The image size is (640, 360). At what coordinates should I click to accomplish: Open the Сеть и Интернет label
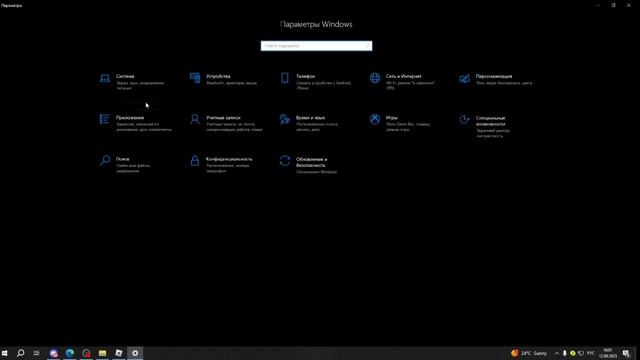coord(404,76)
